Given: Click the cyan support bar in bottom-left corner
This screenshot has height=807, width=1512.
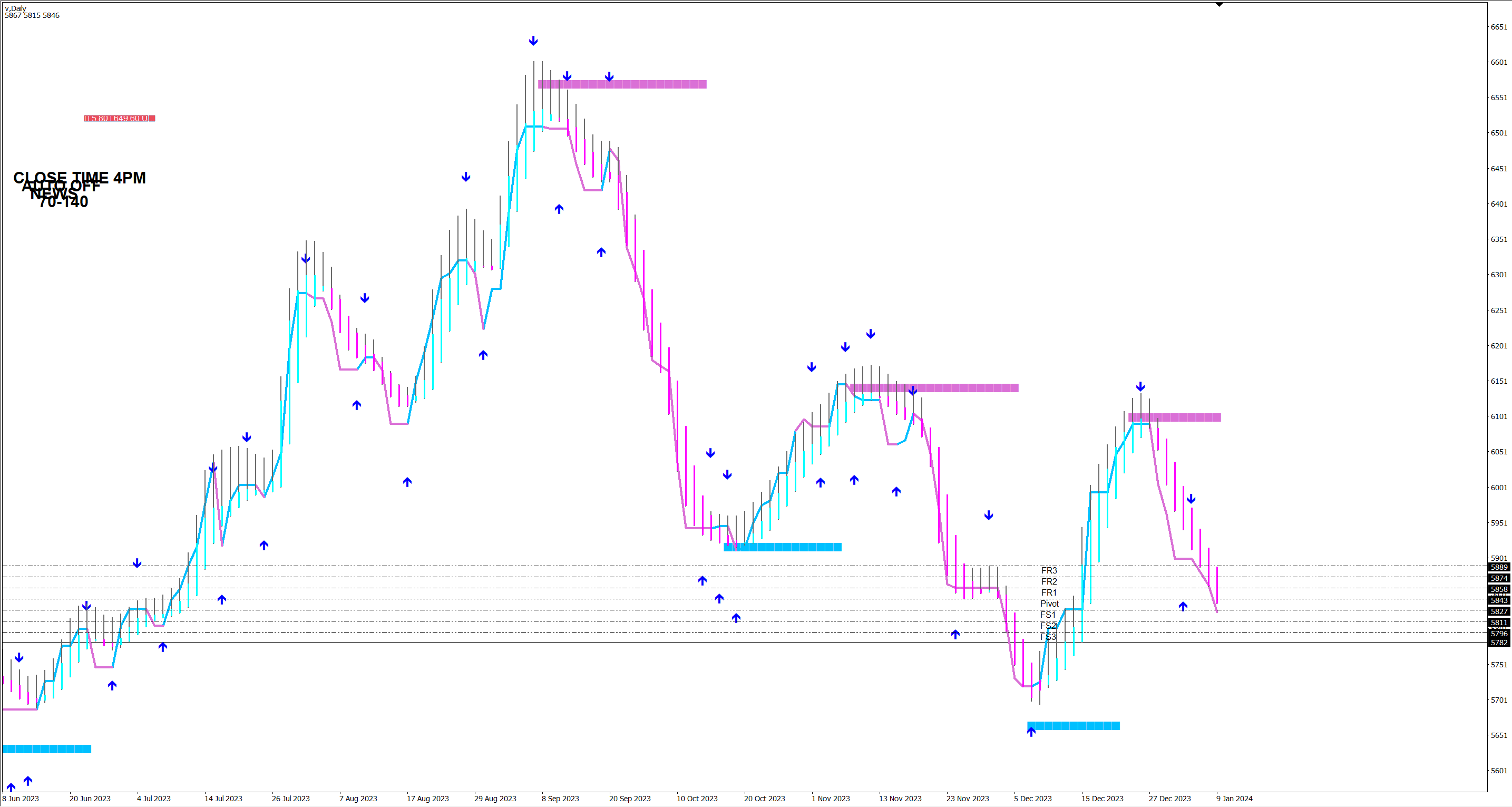Looking at the screenshot, I should point(47,748).
